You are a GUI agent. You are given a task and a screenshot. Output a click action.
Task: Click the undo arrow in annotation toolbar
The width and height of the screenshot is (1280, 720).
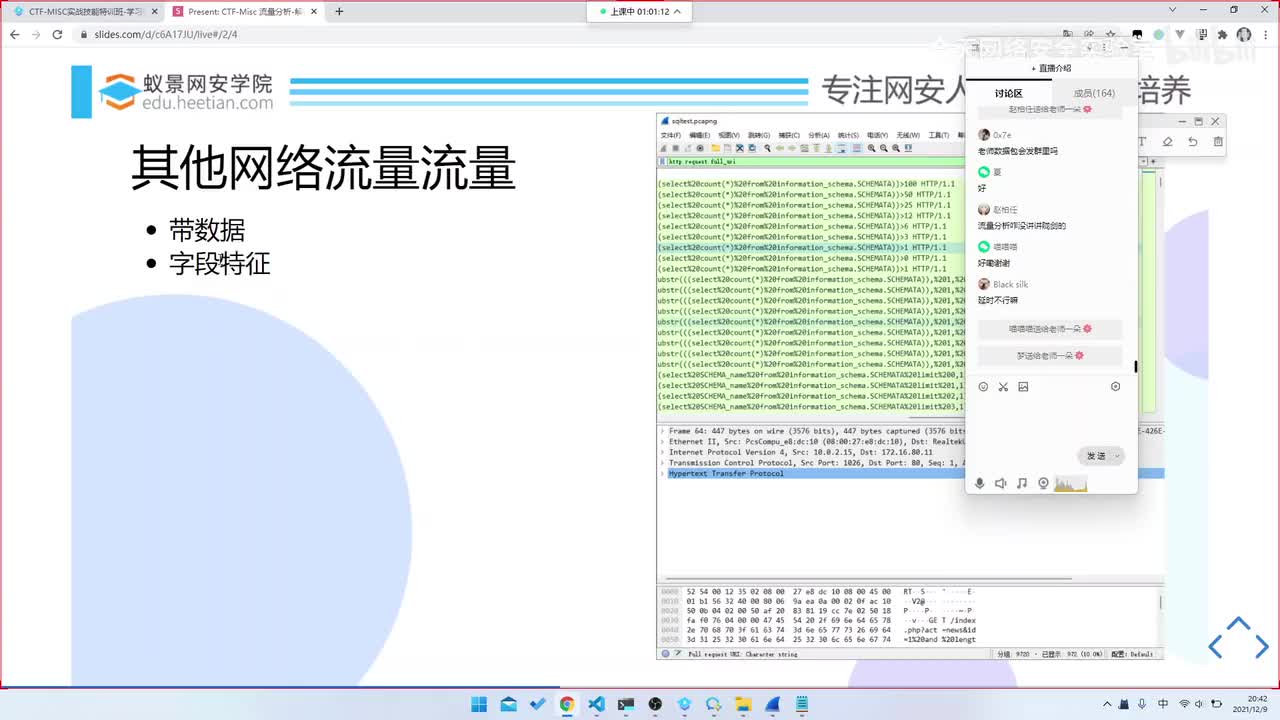[x=1192, y=142]
